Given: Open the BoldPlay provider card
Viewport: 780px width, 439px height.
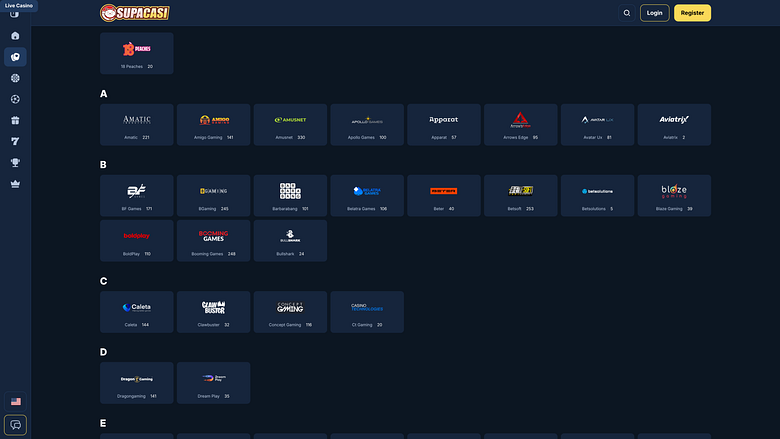Looking at the screenshot, I should (137, 241).
